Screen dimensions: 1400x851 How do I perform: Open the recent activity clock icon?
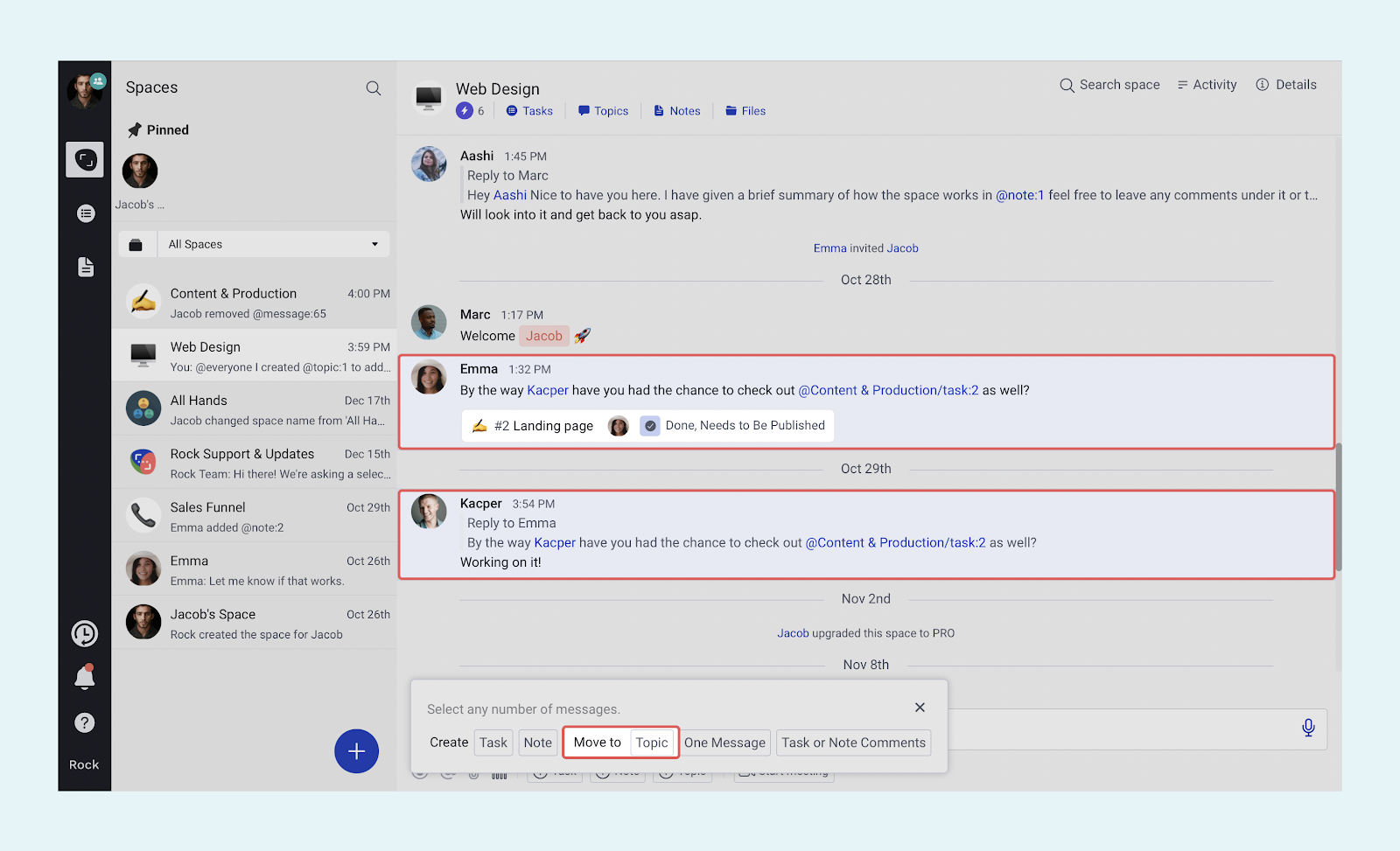click(85, 633)
